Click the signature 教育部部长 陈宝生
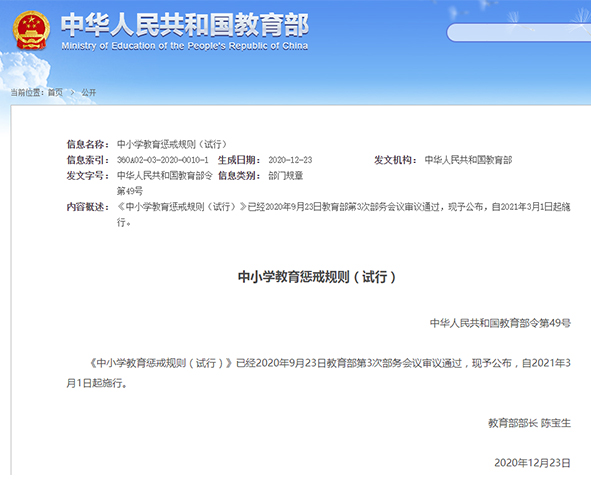 click(529, 423)
